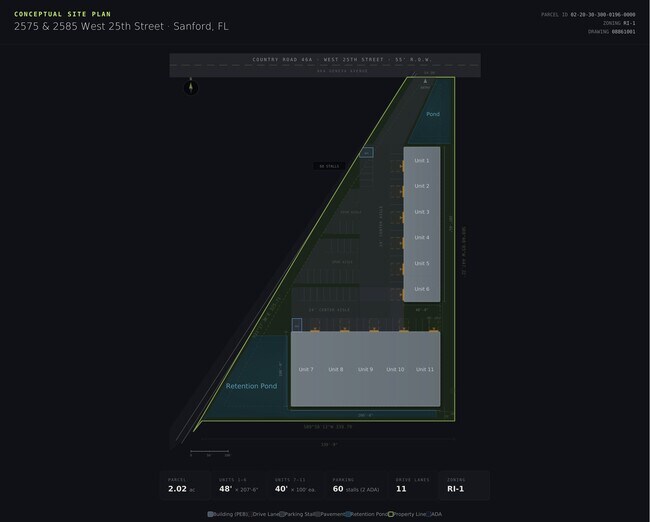Click the Building (PEB) legend swatch
650x522 pixels.
pos(211,514)
